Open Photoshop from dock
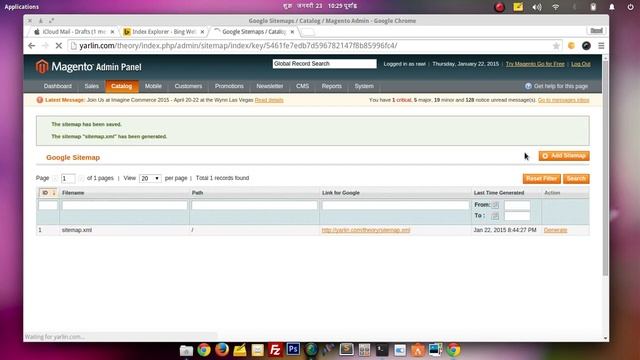640x360 pixels. click(x=293, y=349)
